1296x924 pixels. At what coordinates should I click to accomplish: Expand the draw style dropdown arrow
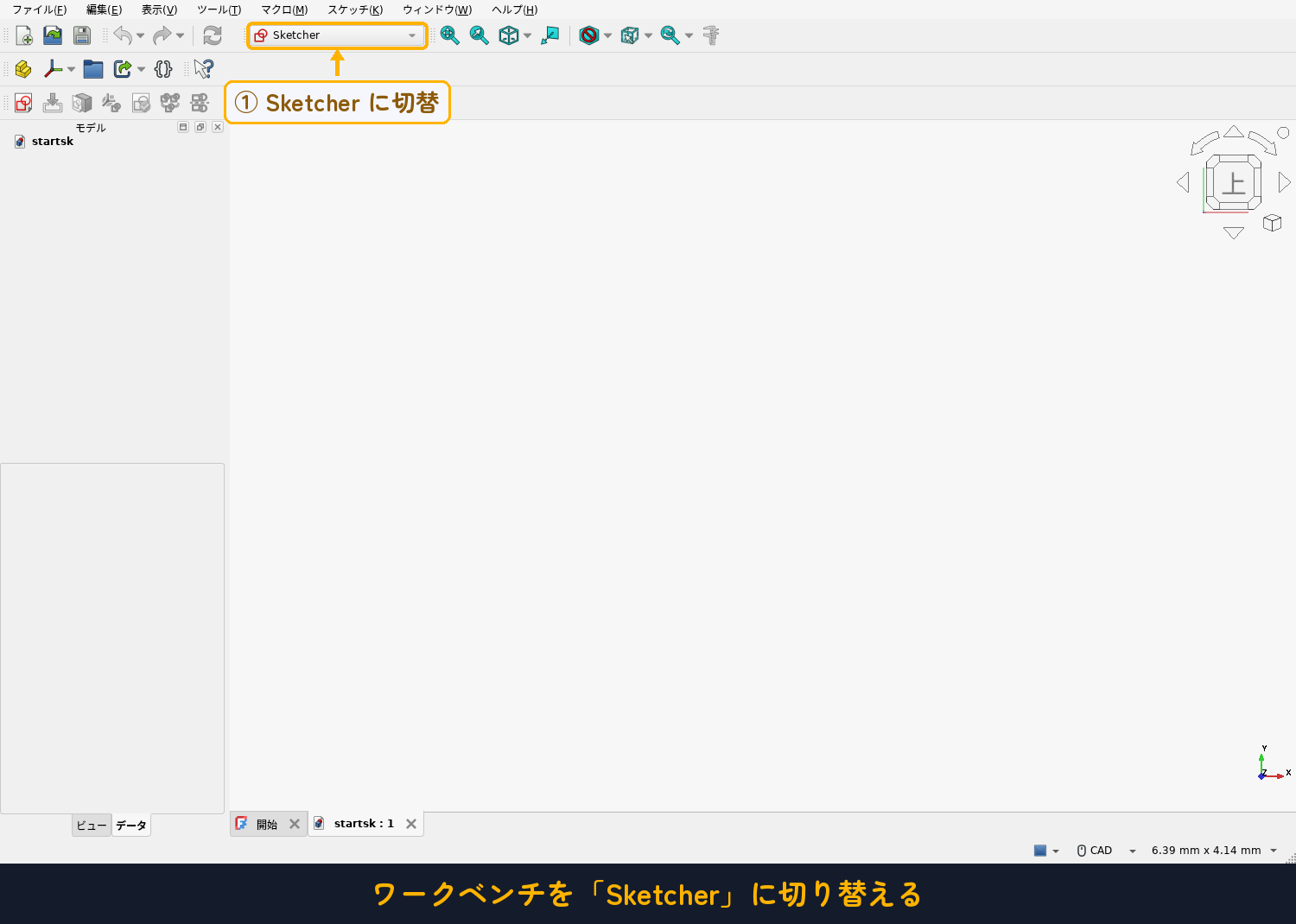607,35
